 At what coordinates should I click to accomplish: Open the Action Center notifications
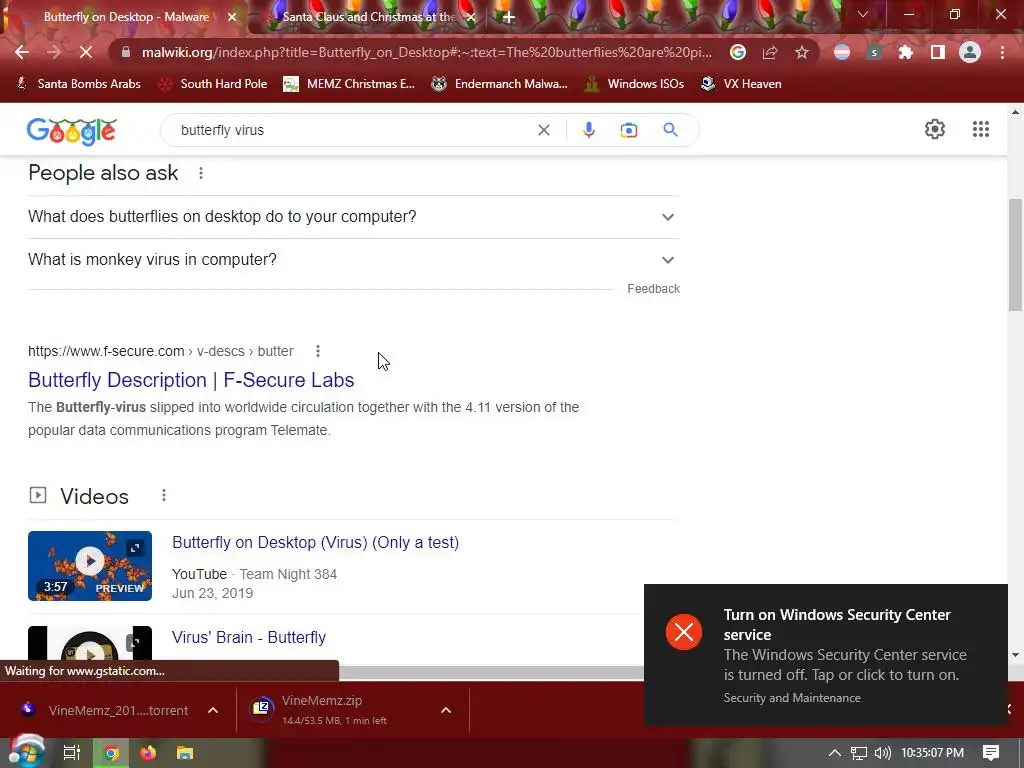(x=991, y=753)
